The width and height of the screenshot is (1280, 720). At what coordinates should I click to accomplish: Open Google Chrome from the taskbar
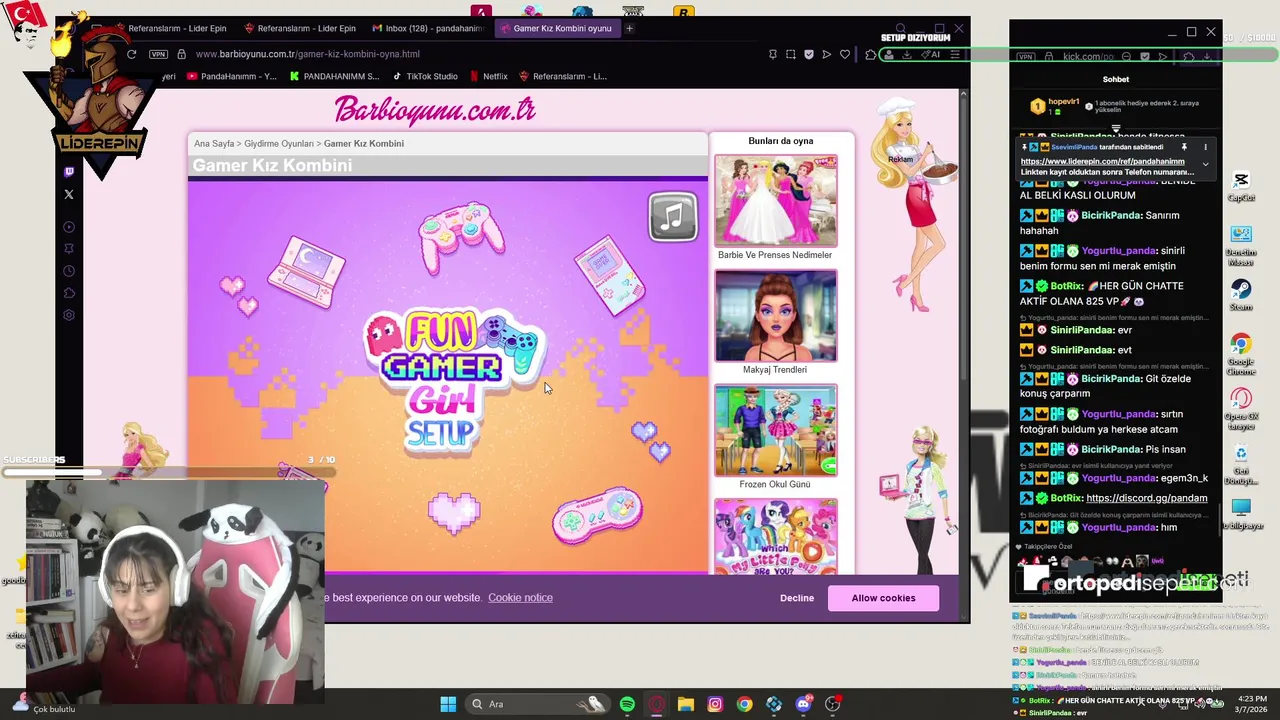pyautogui.click(x=744, y=704)
